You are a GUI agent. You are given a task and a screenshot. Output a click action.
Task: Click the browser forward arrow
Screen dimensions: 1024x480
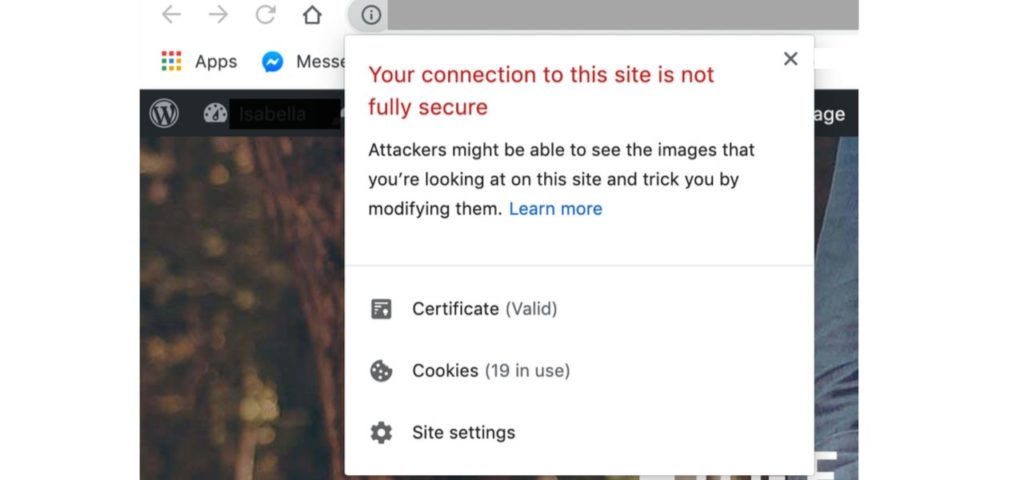[218, 14]
